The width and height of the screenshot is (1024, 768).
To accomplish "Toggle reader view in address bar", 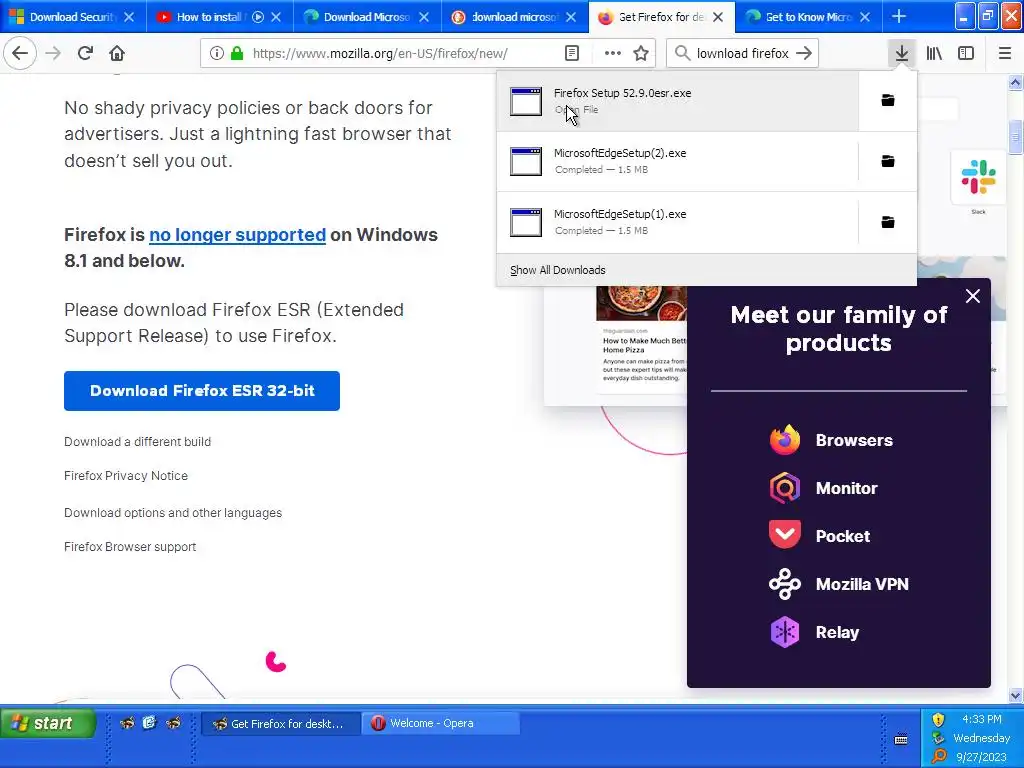I will tap(572, 54).
